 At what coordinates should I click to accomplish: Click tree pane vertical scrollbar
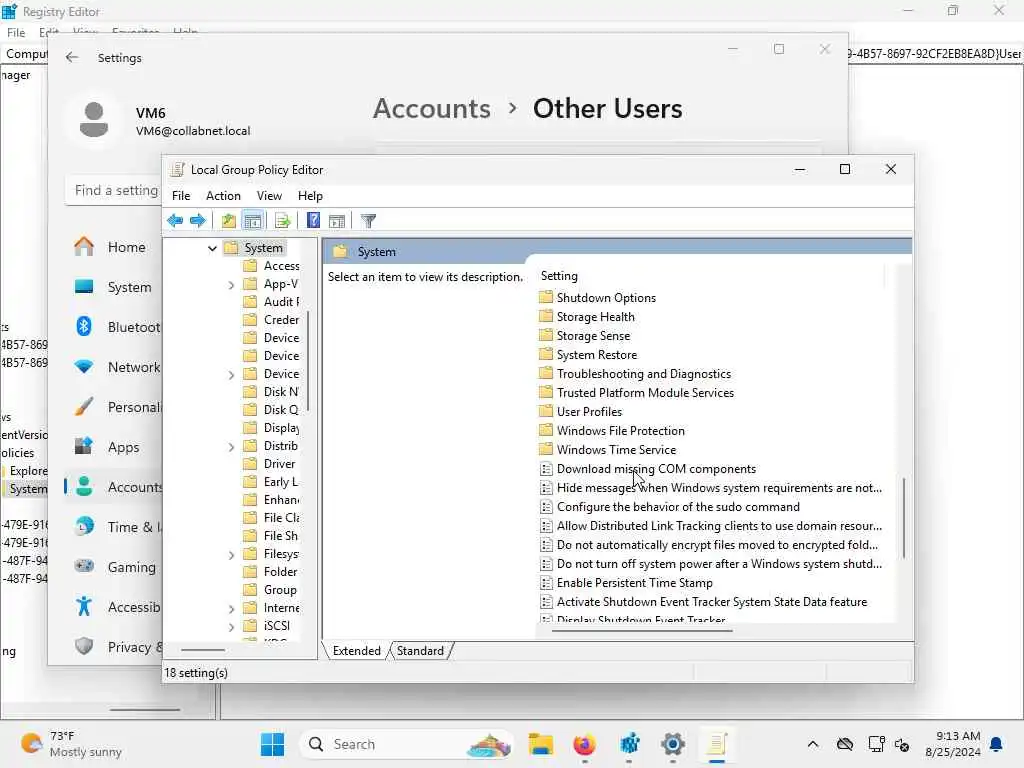click(308, 361)
